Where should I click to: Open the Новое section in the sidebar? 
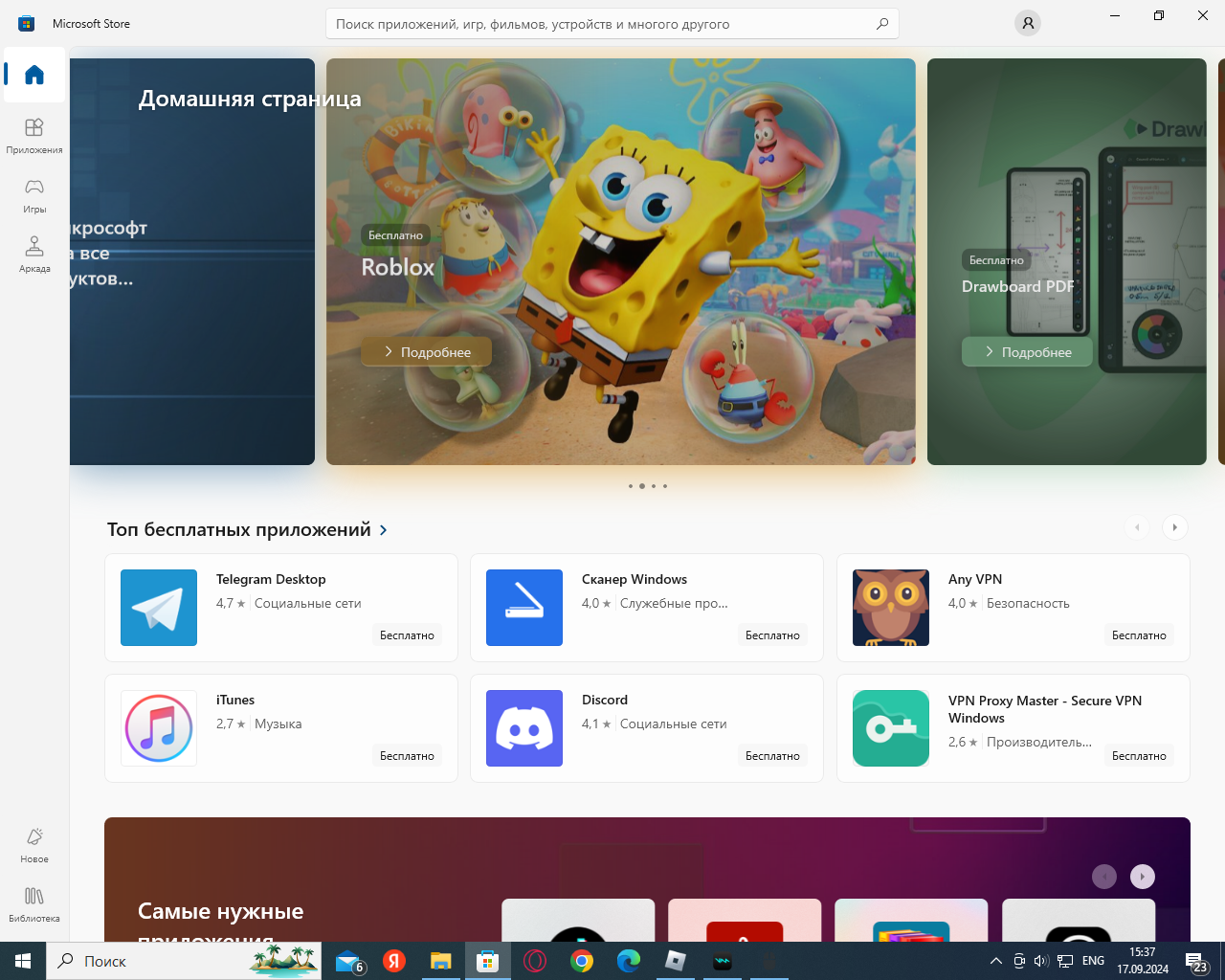tap(34, 845)
